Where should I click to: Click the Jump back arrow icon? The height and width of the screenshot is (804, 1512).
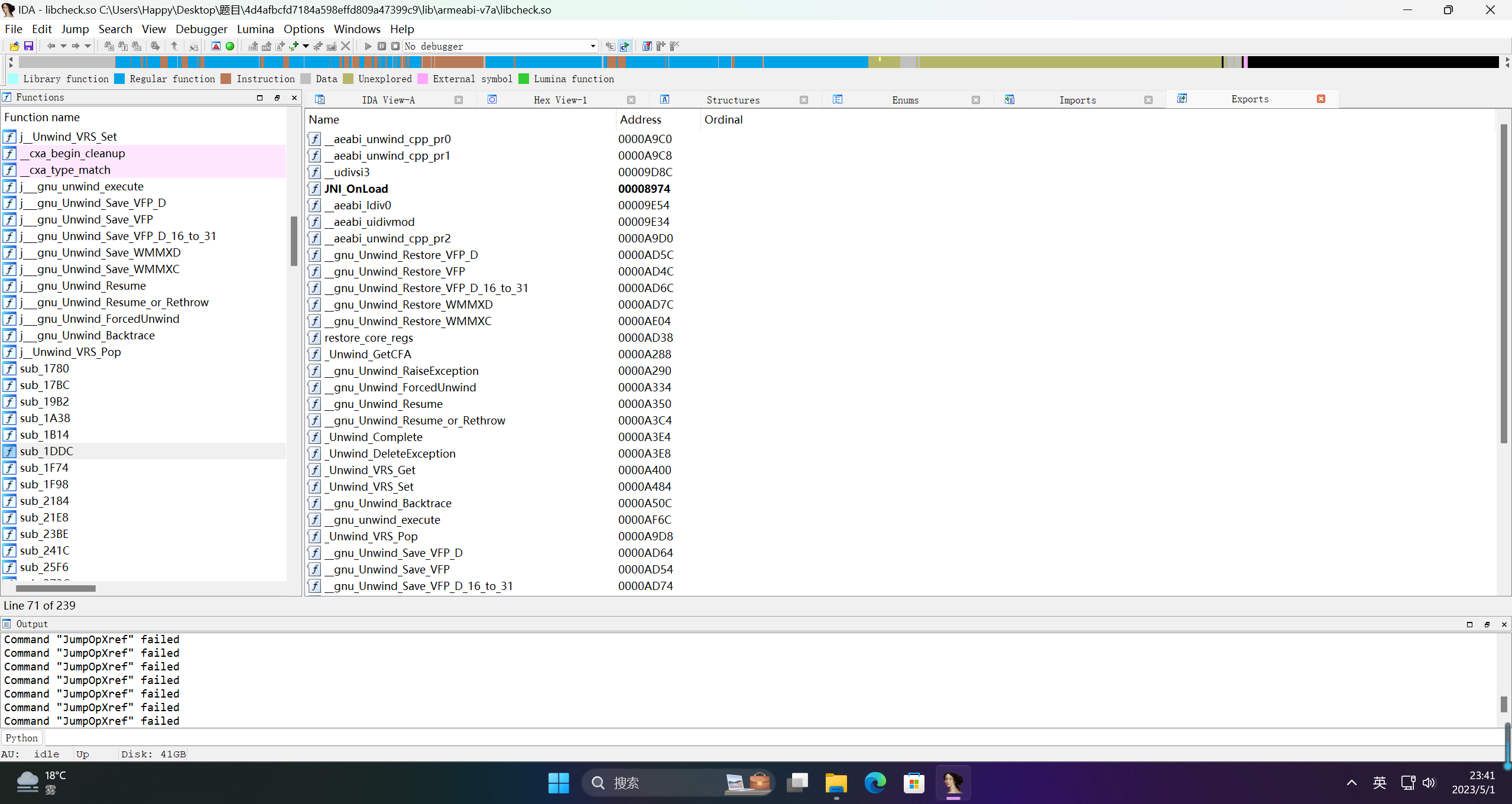[51, 46]
